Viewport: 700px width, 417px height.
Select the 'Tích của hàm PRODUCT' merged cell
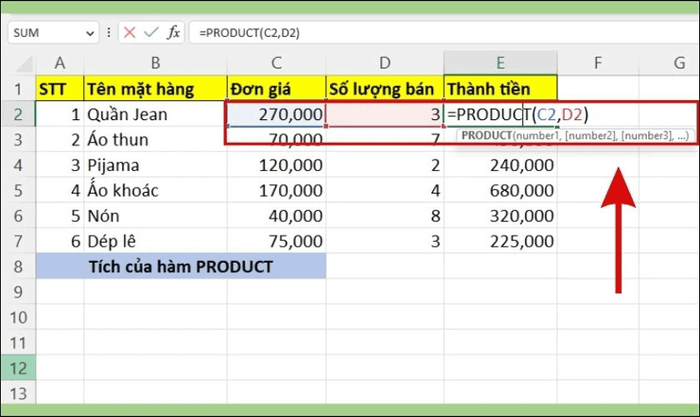(181, 267)
